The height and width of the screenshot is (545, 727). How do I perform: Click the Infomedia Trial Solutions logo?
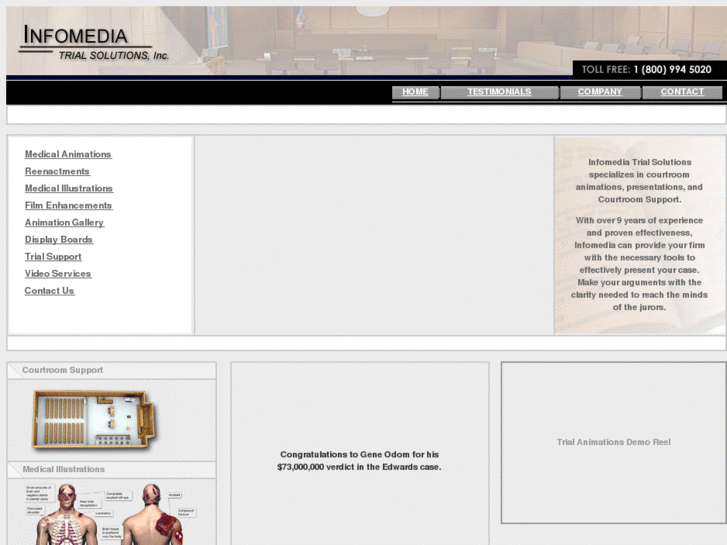(x=95, y=43)
